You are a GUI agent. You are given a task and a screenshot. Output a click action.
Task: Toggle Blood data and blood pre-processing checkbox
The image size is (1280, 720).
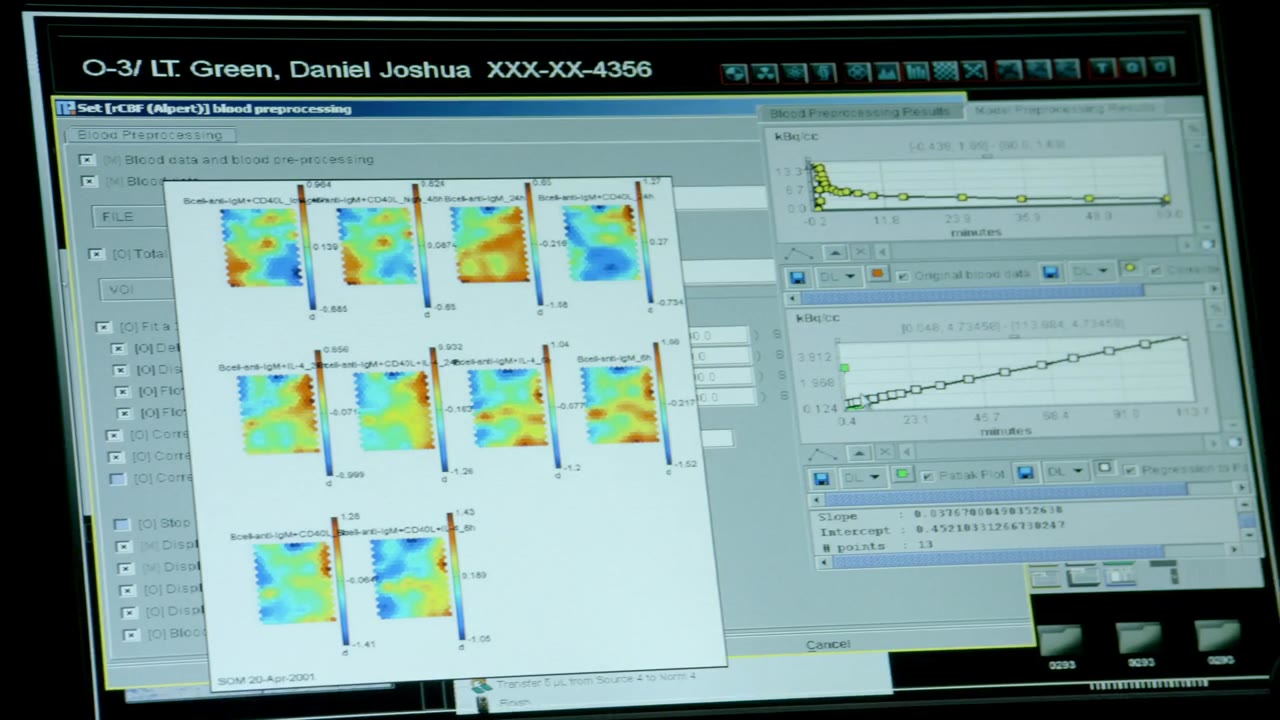pyautogui.click(x=88, y=160)
